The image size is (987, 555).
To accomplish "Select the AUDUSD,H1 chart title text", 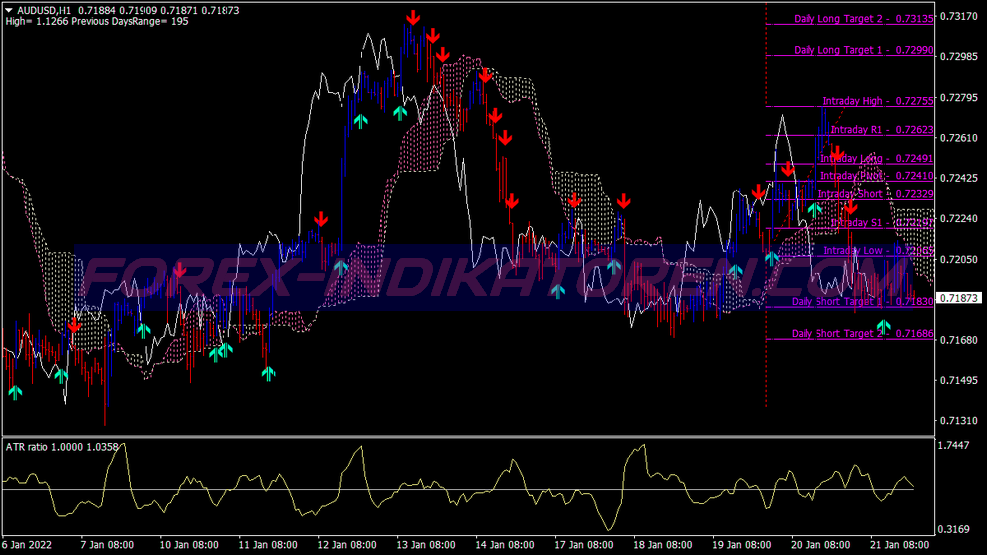I will (44, 10).
